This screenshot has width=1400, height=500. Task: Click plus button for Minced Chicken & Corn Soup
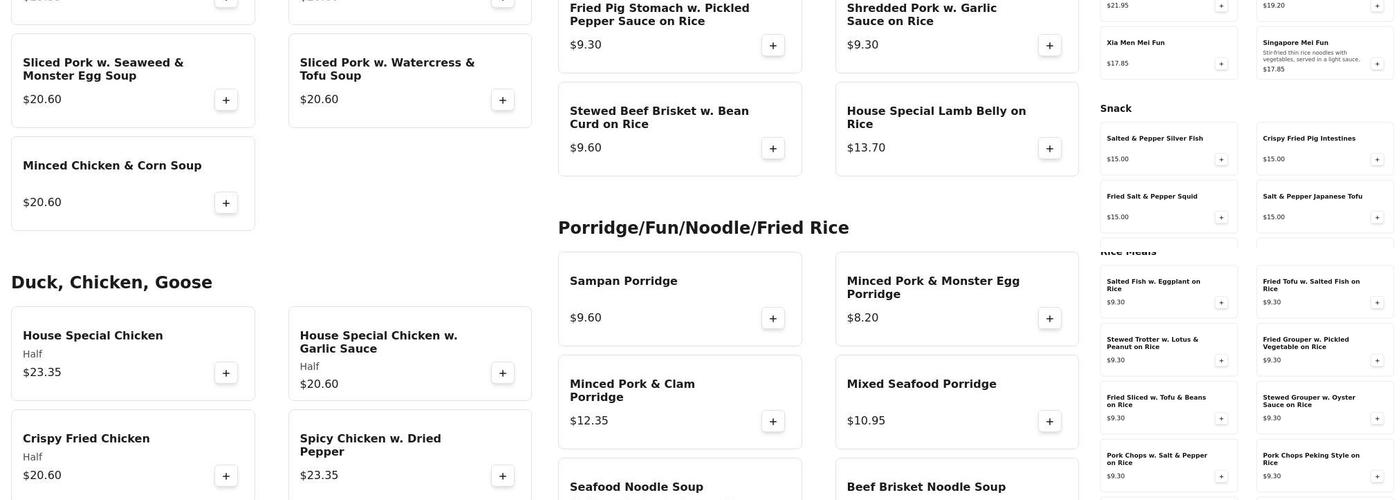tap(226, 203)
